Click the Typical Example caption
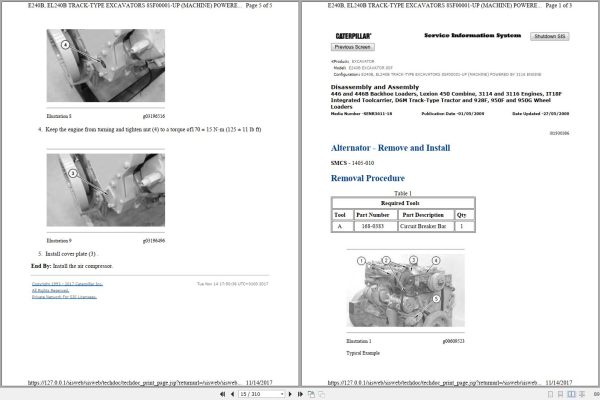This screenshot has height=400, width=600. point(363,353)
